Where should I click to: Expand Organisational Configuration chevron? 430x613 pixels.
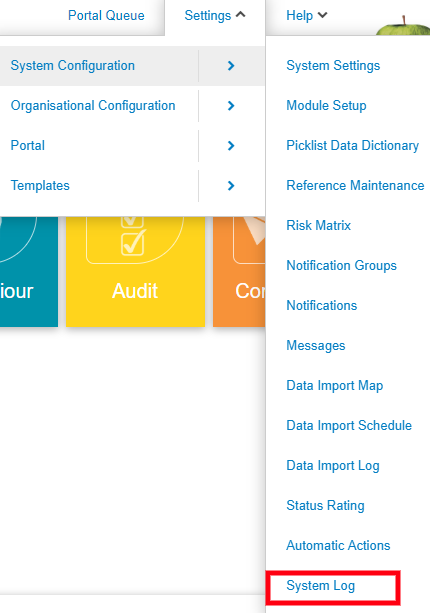231,106
